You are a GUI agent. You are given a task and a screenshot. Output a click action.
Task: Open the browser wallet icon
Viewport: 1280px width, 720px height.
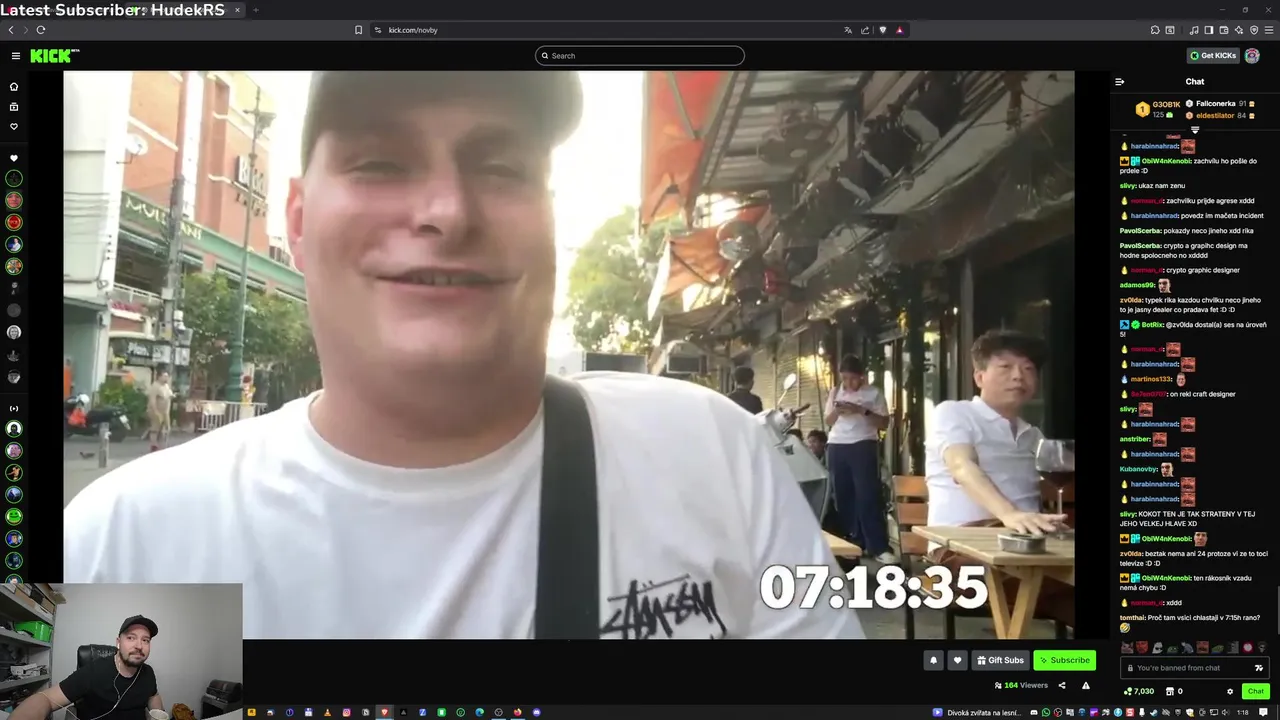coord(1224,30)
